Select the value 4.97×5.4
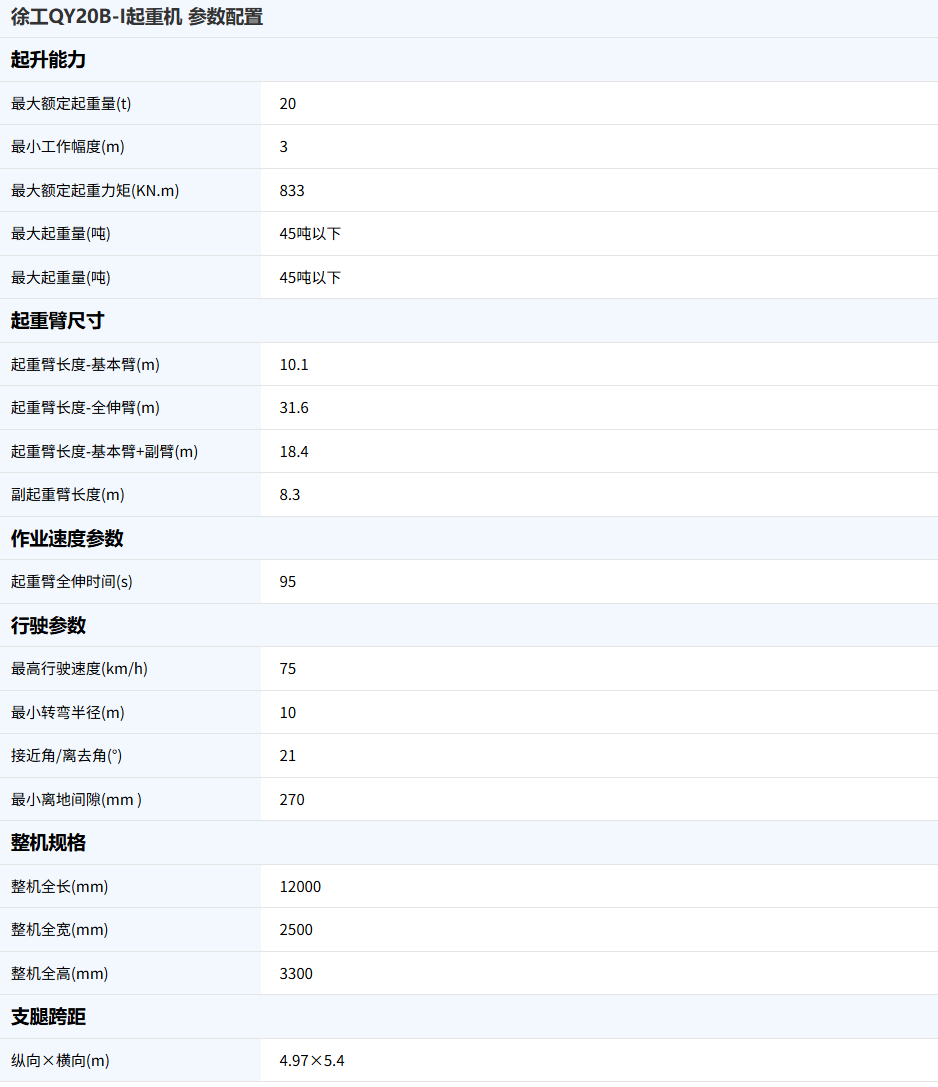 [312, 1061]
